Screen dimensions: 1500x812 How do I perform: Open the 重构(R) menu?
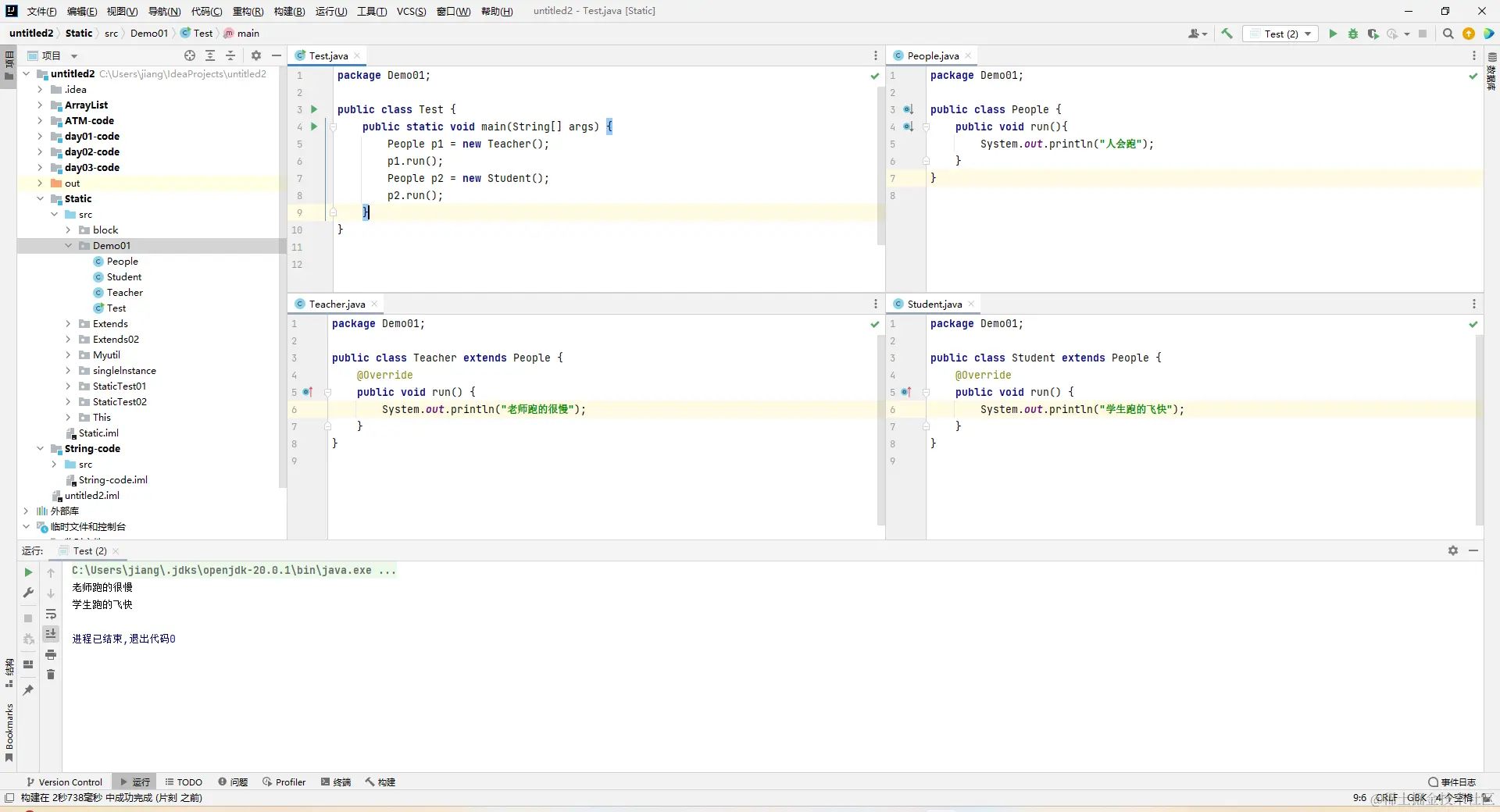pos(248,11)
